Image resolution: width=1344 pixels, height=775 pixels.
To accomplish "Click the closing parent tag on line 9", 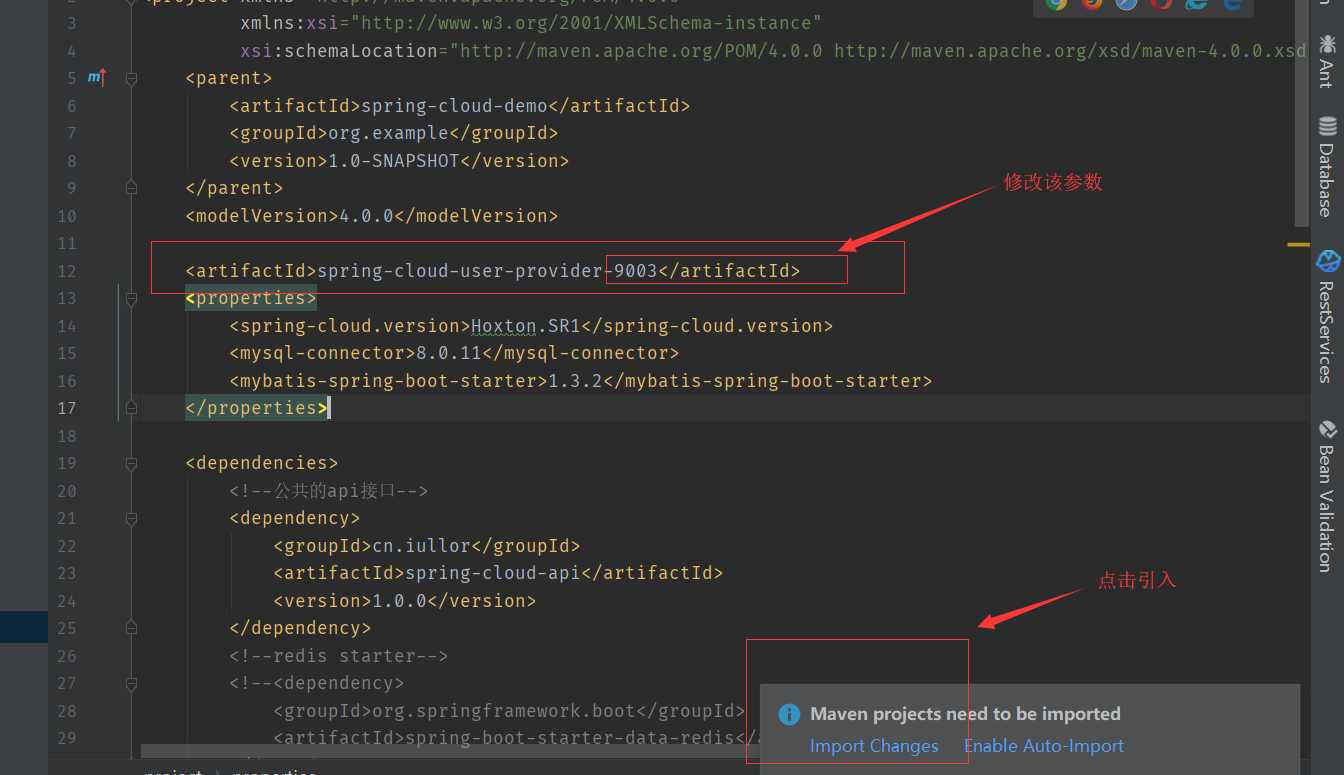I will (234, 188).
